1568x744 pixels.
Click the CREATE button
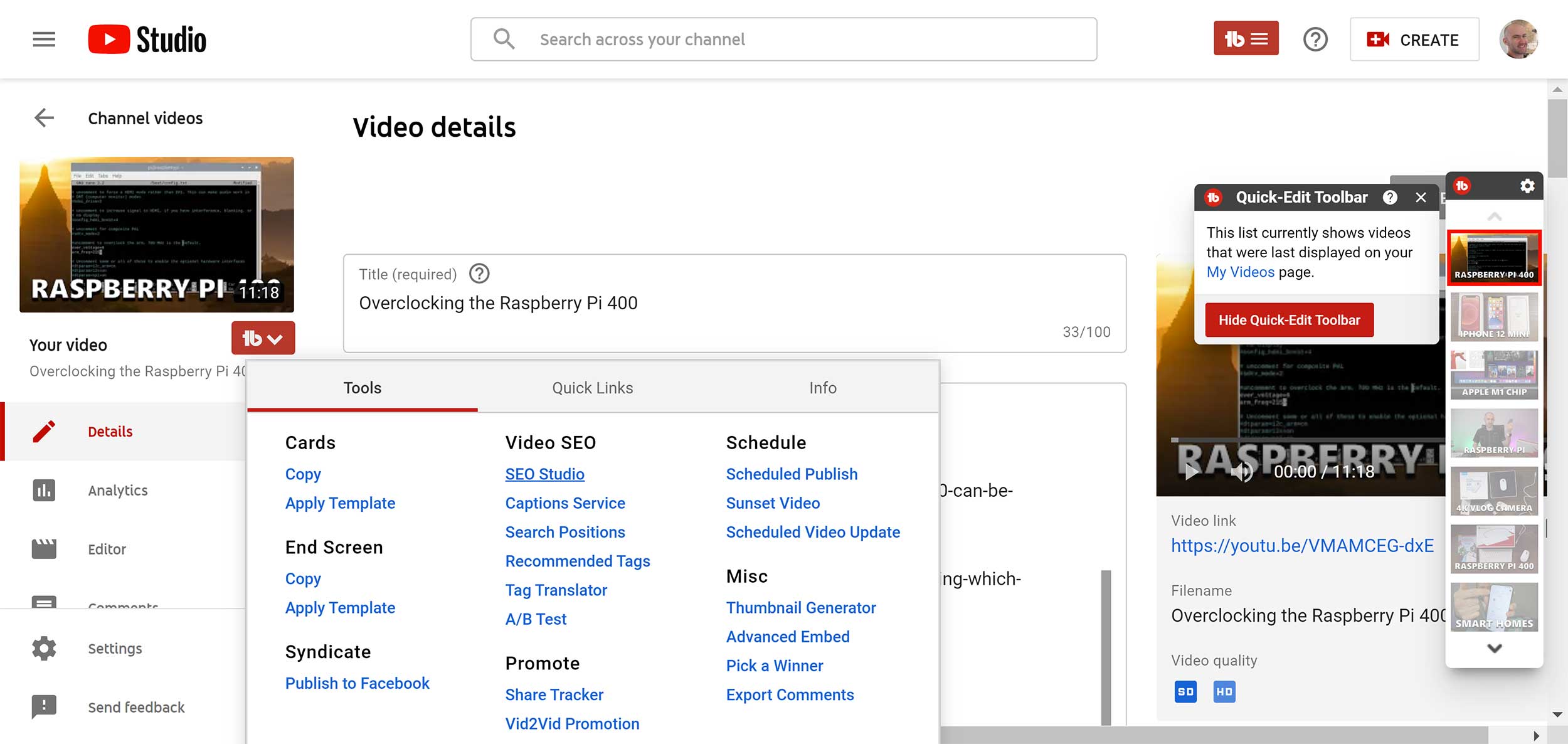[1414, 40]
